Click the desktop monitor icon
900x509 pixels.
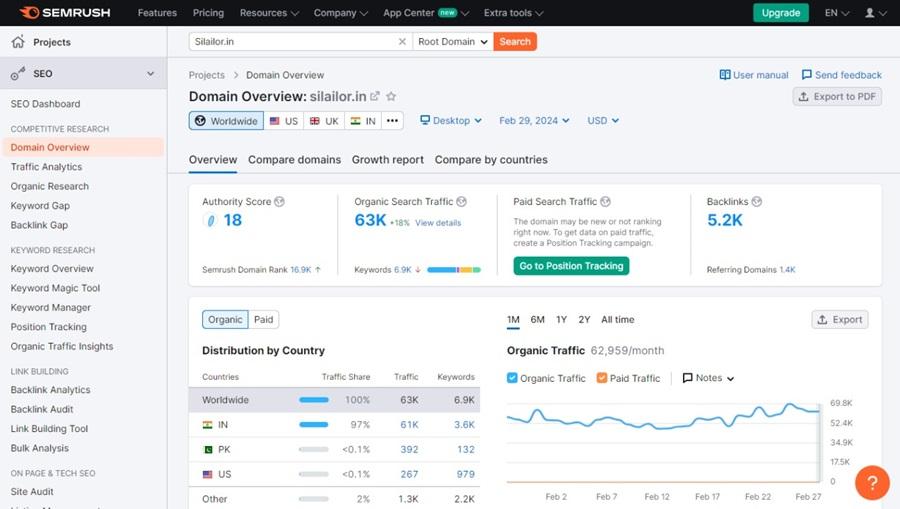point(425,121)
